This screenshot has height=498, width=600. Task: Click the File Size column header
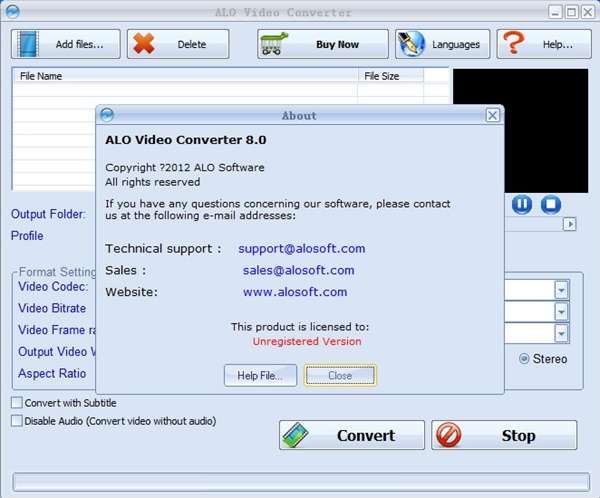coord(390,76)
